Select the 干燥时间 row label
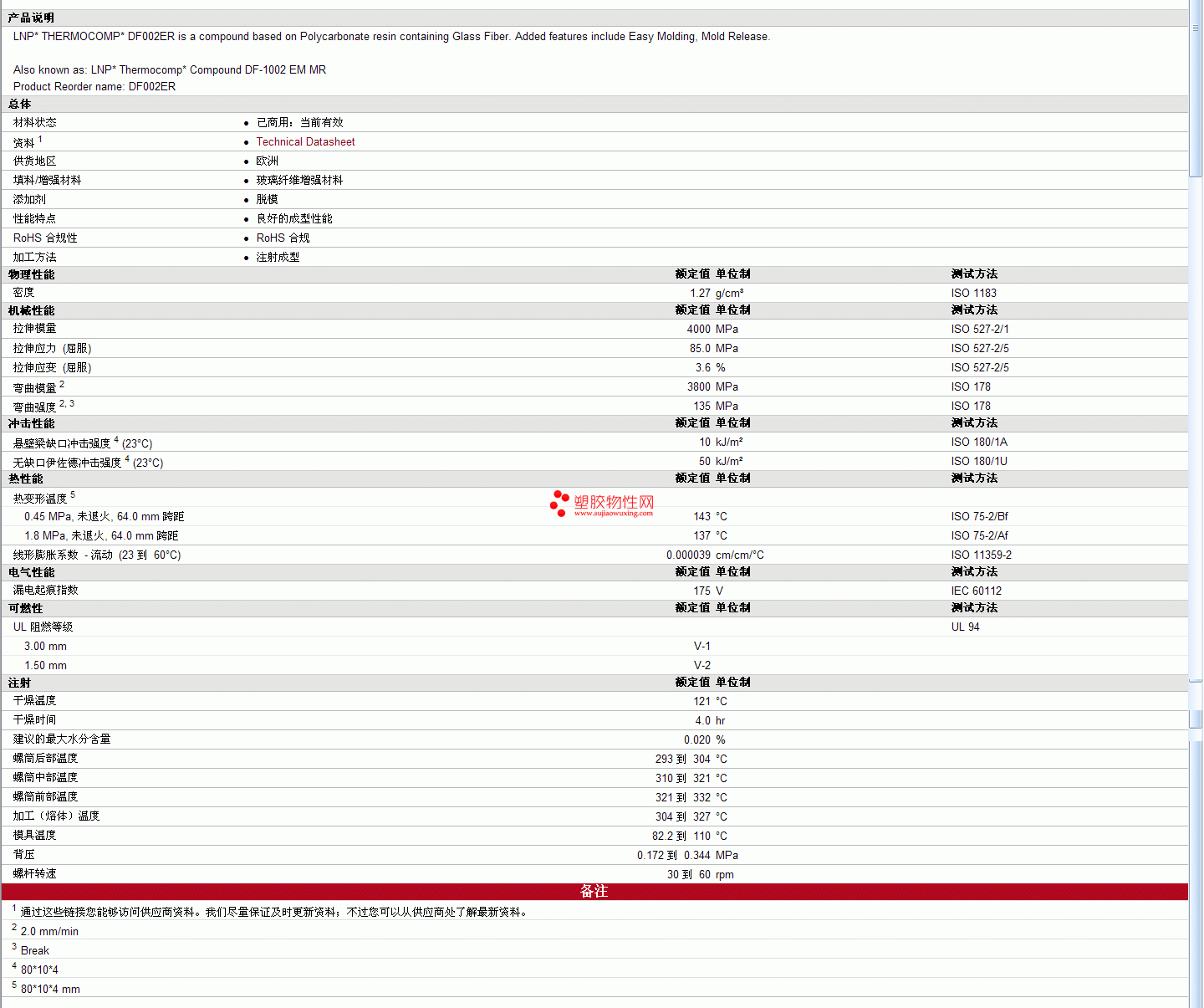1204x1008 pixels. tap(35, 720)
